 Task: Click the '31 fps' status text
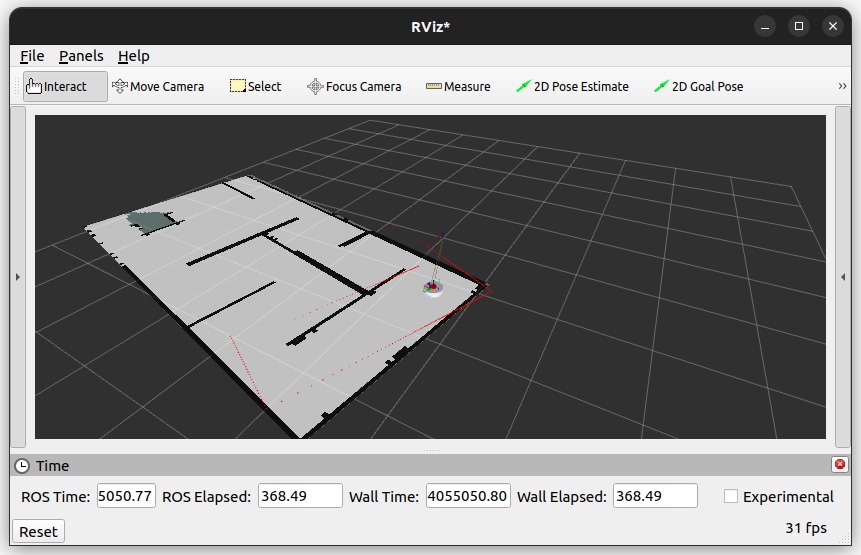(x=806, y=528)
